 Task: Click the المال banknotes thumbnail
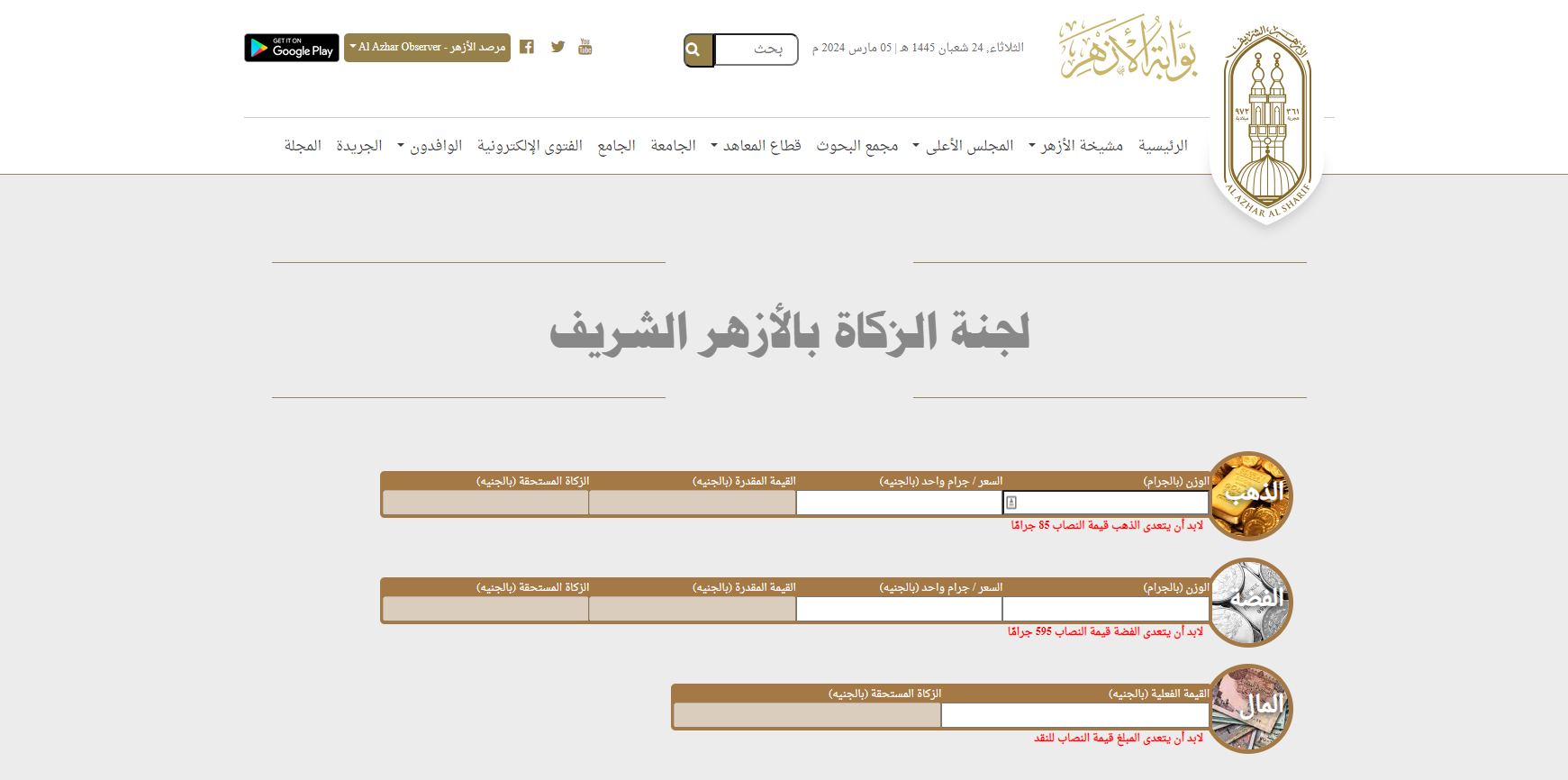click(1250, 709)
